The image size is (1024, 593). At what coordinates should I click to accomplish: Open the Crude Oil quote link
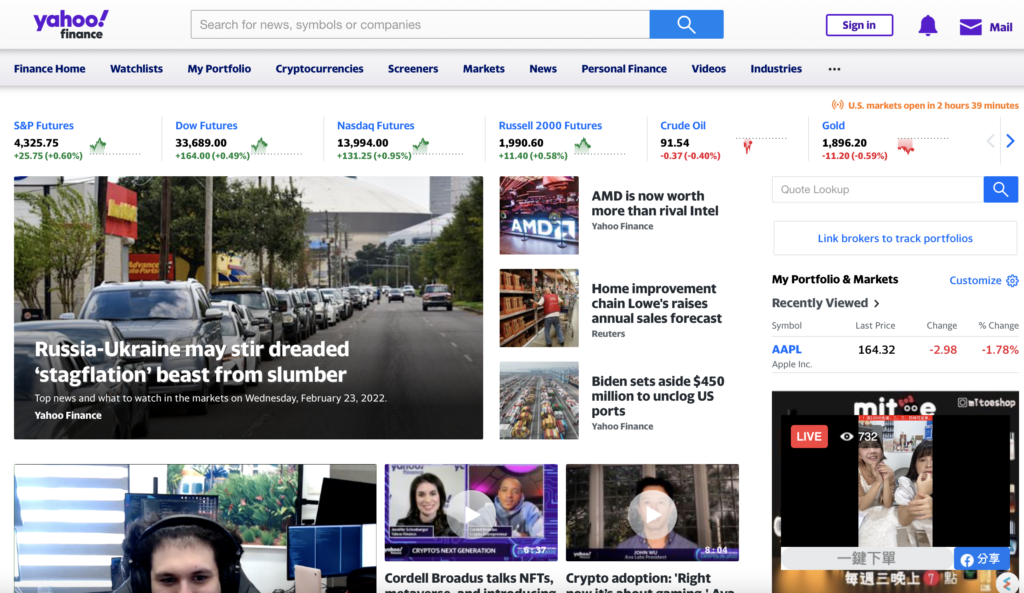pyautogui.click(x=682, y=125)
